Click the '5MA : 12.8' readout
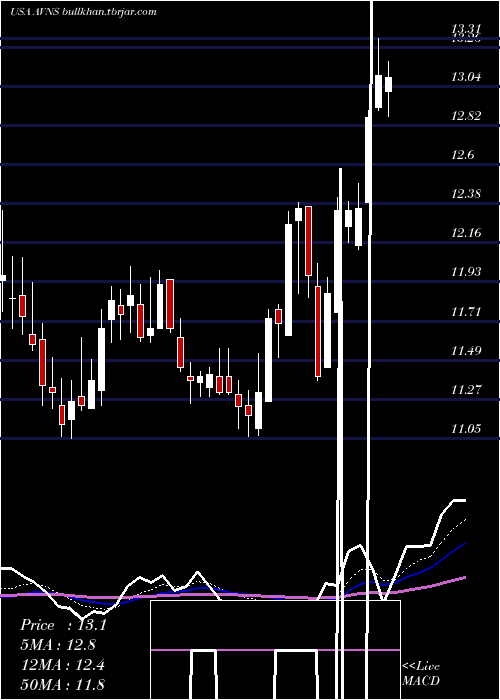500x700 pixels. (58, 645)
